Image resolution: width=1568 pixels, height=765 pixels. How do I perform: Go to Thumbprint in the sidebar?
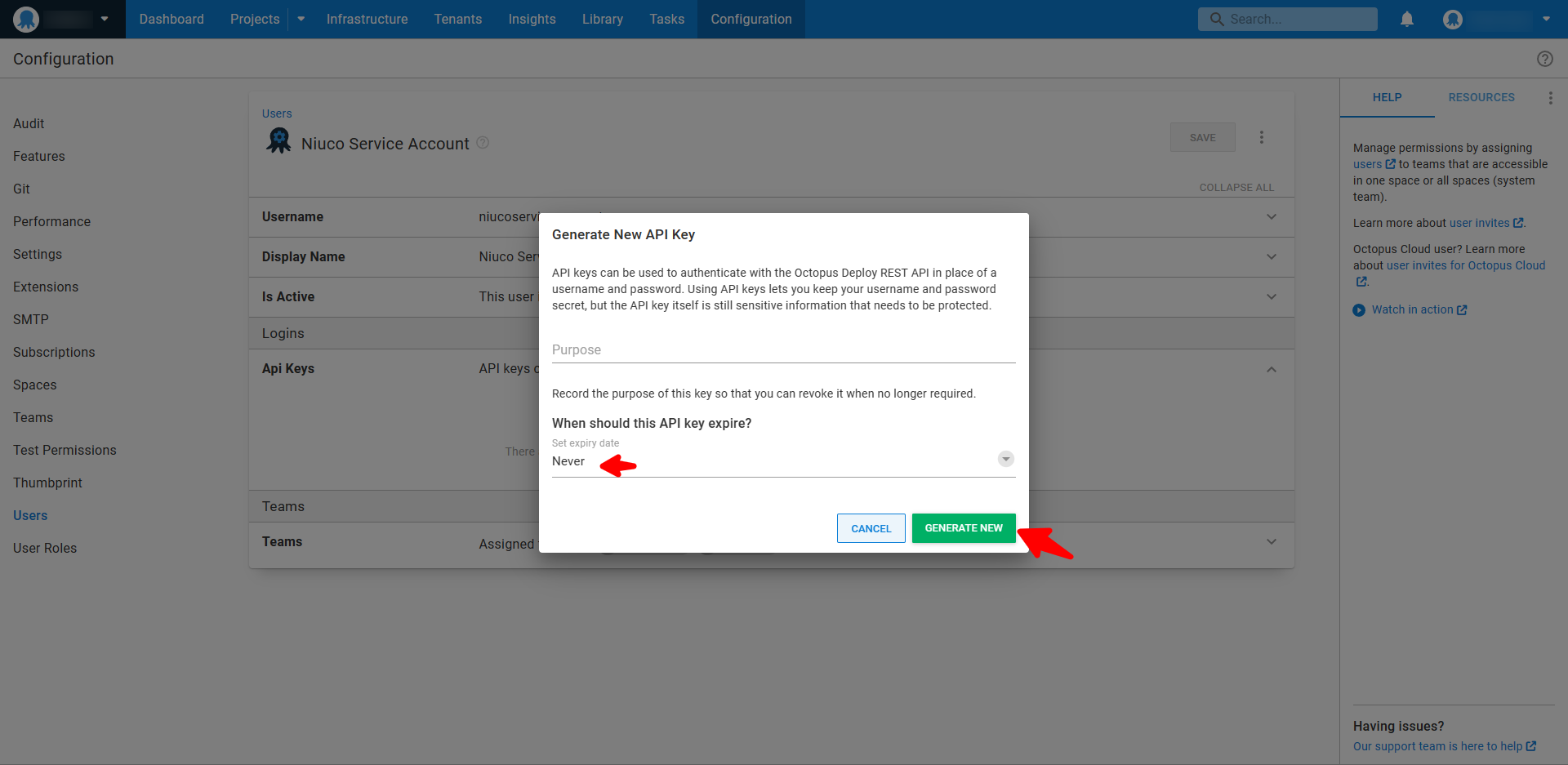click(47, 483)
